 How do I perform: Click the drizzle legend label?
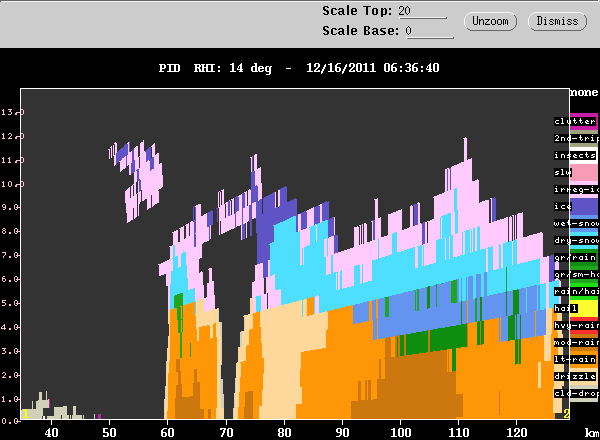[575, 376]
